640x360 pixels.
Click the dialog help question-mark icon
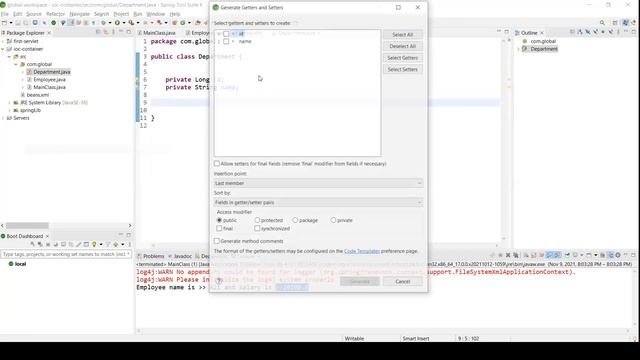219,281
